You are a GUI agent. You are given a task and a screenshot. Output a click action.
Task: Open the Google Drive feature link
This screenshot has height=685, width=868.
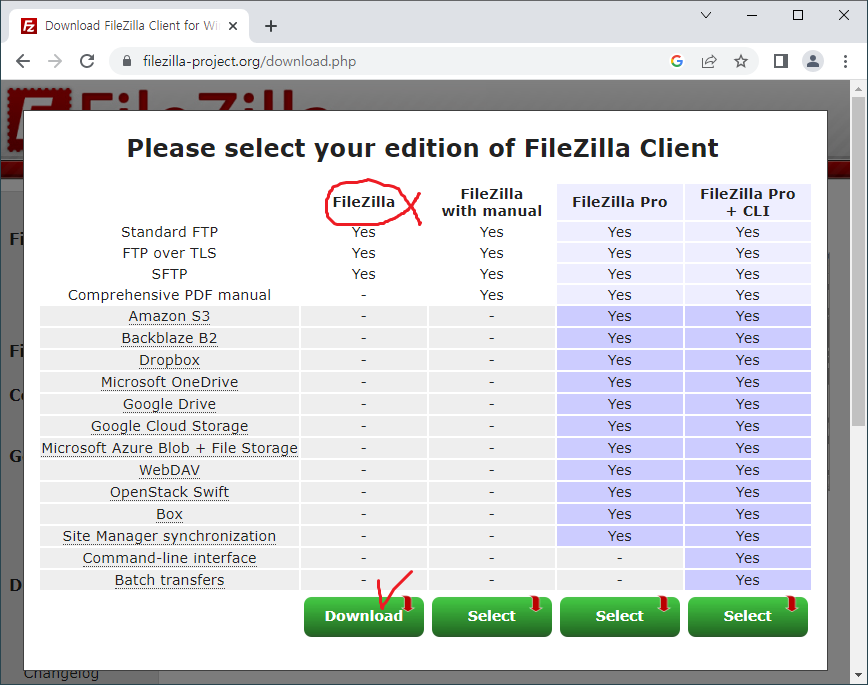click(x=169, y=404)
